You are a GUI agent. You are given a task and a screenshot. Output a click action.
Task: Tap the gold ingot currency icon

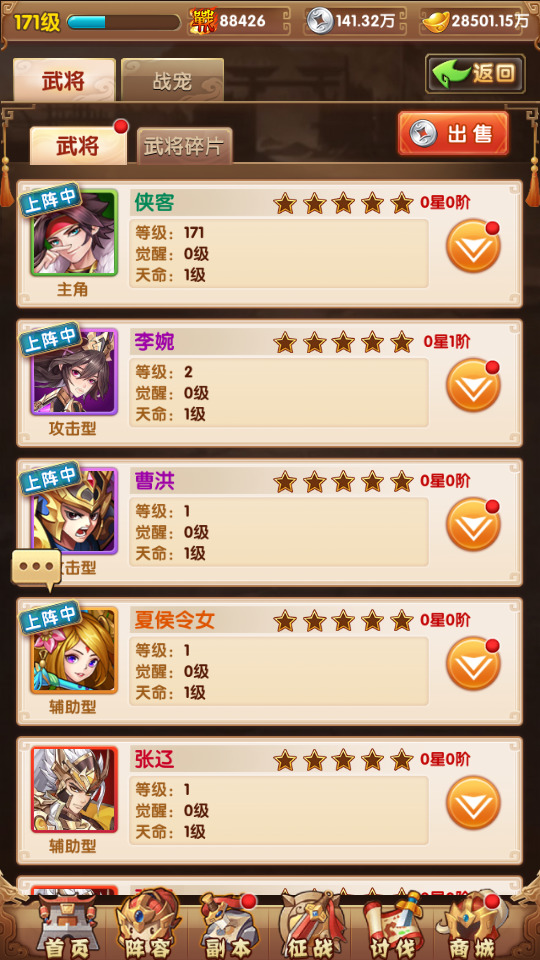435,21
